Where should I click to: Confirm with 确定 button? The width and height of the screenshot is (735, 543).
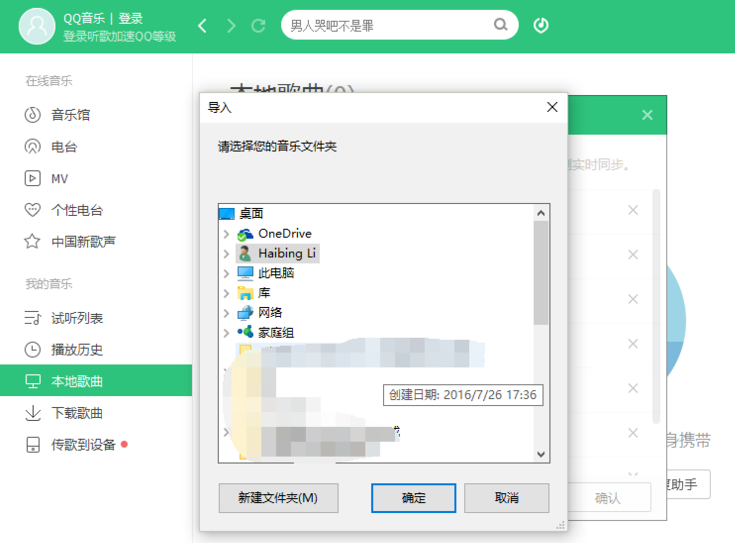click(413, 498)
